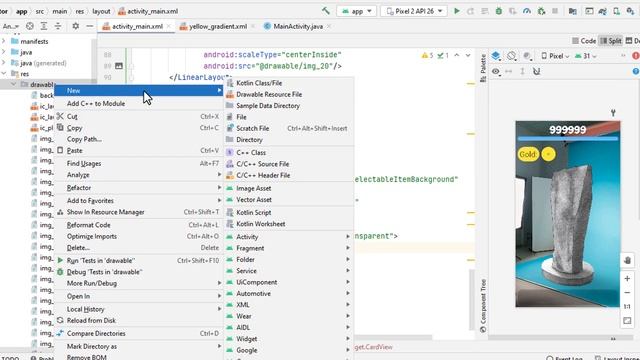This screenshot has width=640, height=360.
Task: Switch to the yellow_gradient.xml tab
Action: tap(218, 26)
